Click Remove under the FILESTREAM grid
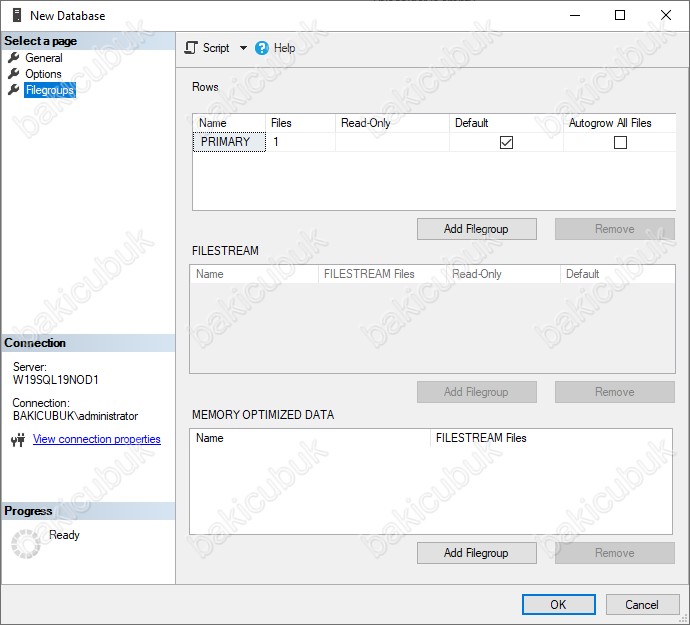This screenshot has height=625, width=690. 615,392
